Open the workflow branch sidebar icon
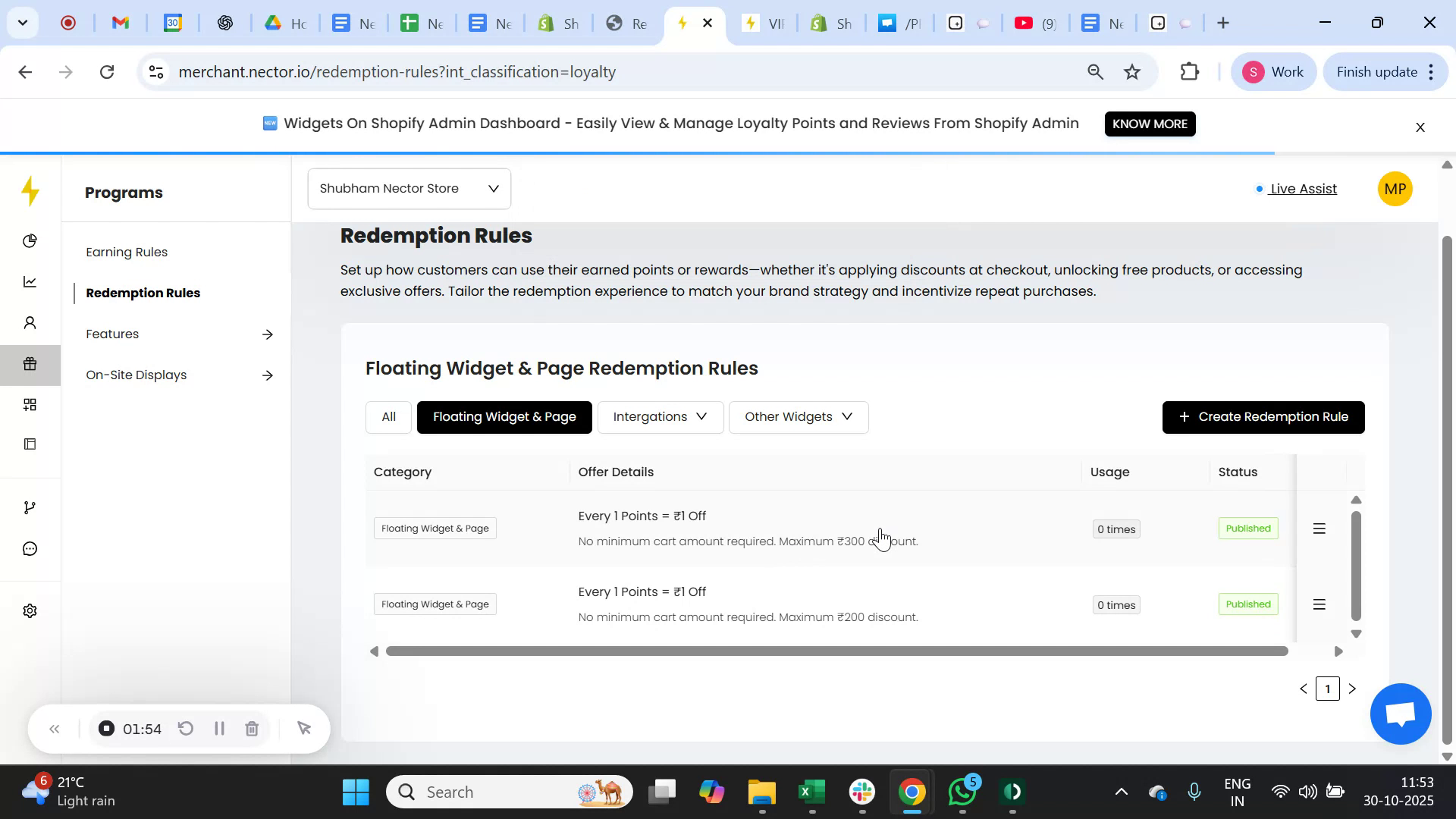 click(30, 507)
